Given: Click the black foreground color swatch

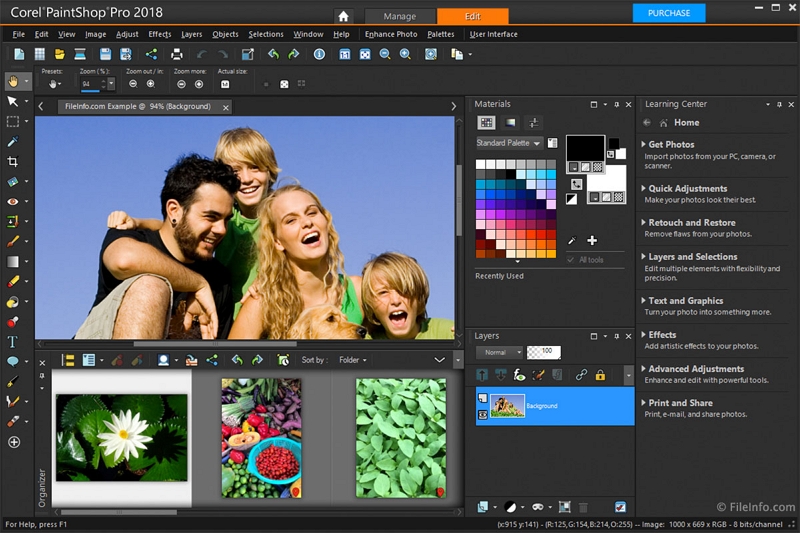Looking at the screenshot, I should pos(585,149).
